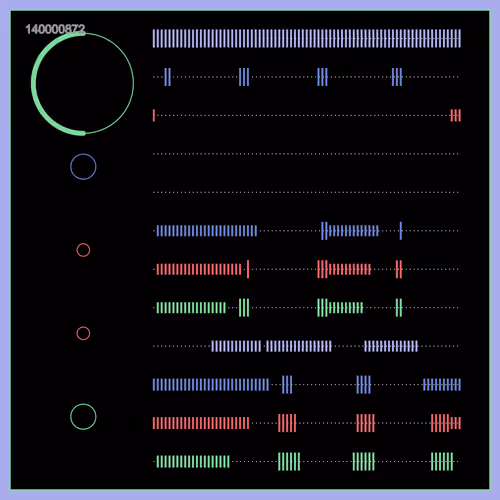
Task: Click the leftmost lavender segment block in the segmented lavender row
Action: click(236, 346)
